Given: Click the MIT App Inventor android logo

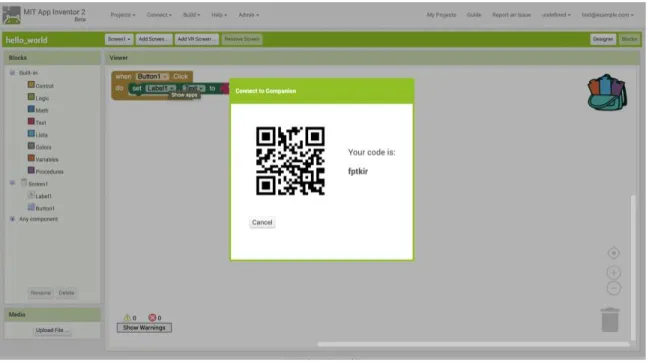Looking at the screenshot, I should (11, 15).
